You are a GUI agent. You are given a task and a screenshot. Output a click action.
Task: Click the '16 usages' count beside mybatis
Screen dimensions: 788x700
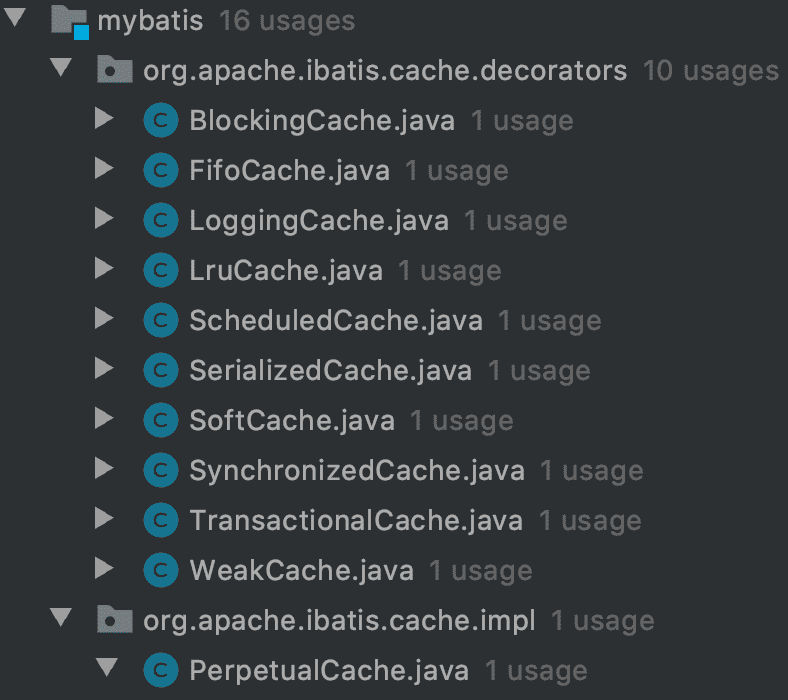pyautogui.click(x=287, y=21)
